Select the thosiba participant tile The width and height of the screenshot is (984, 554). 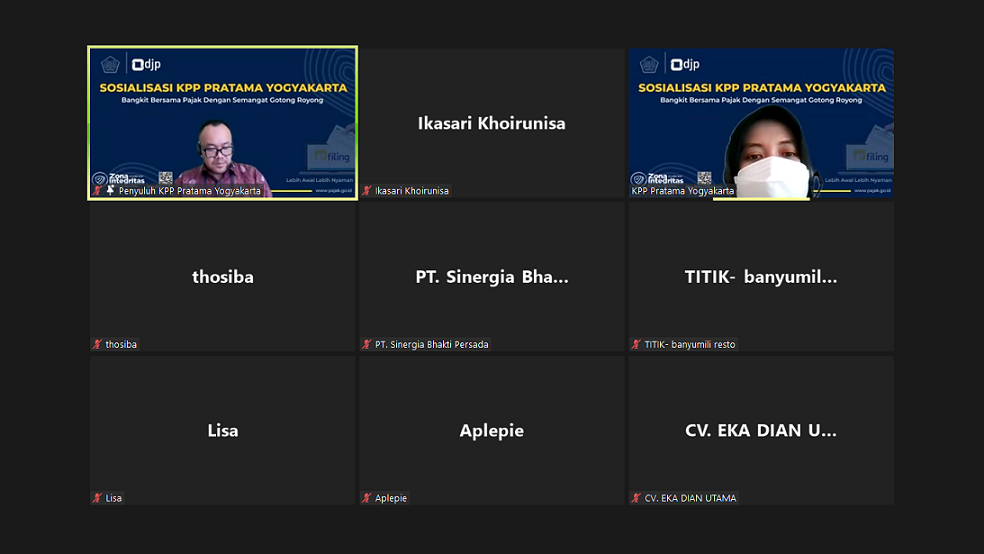pos(222,276)
